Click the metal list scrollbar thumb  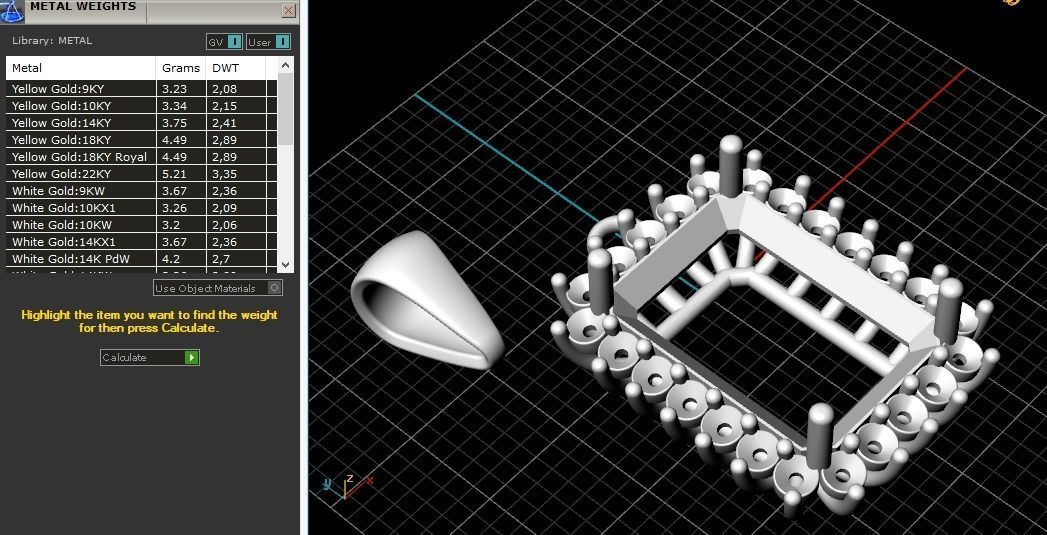[x=286, y=109]
